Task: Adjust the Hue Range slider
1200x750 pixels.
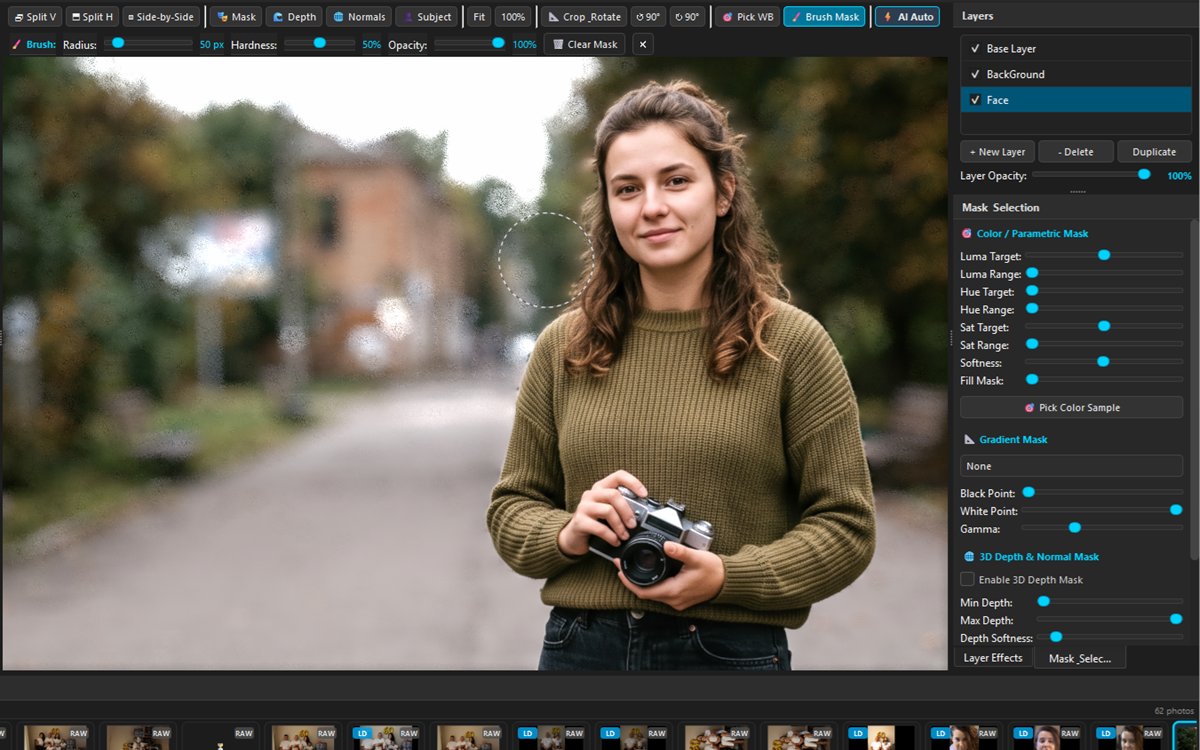Action: (1104, 309)
